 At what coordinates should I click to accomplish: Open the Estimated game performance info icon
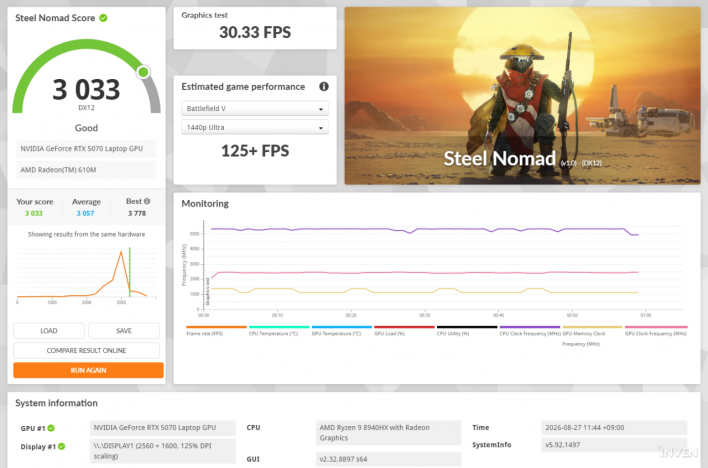pyautogui.click(x=324, y=86)
